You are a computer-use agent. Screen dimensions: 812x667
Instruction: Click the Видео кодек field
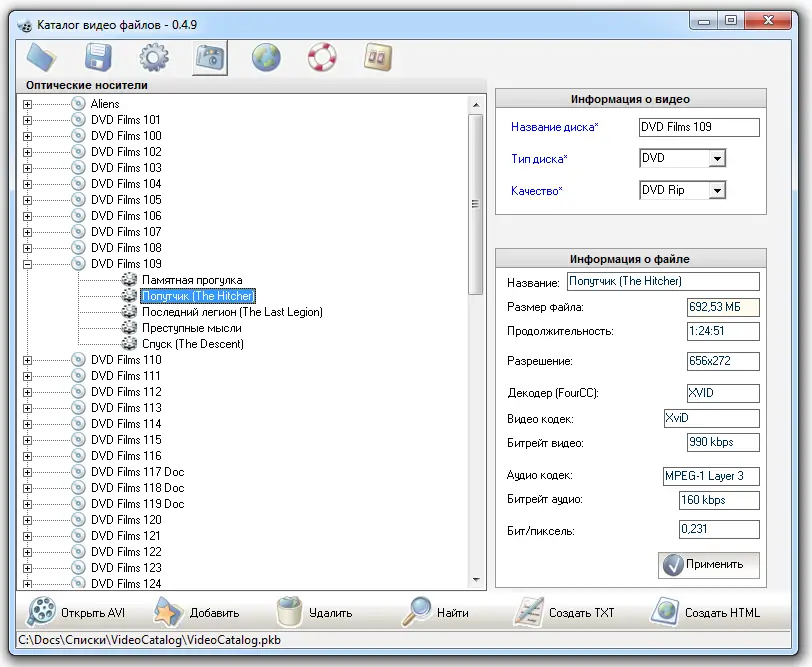pyautogui.click(x=712, y=418)
